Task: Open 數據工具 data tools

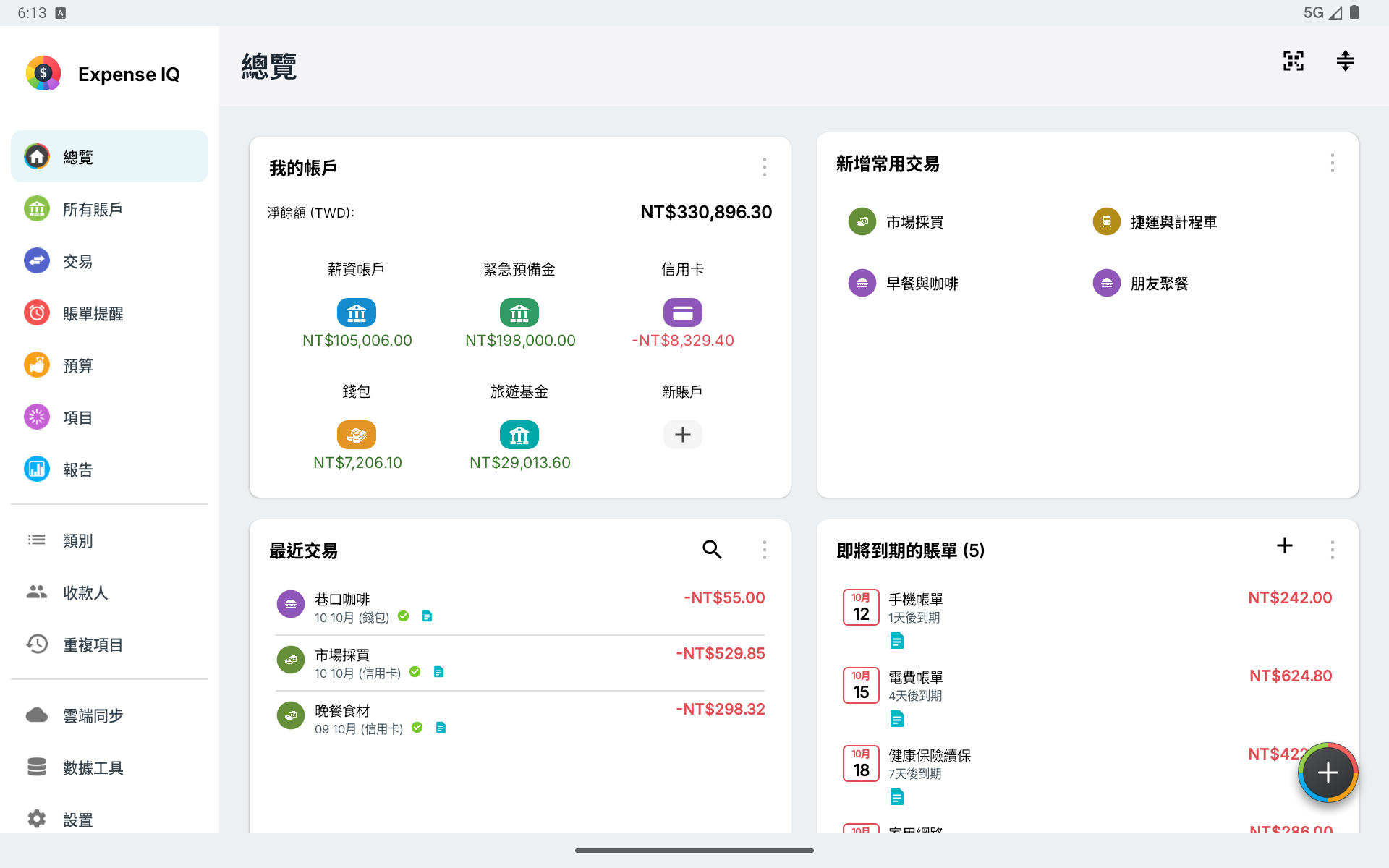Action: point(109,767)
